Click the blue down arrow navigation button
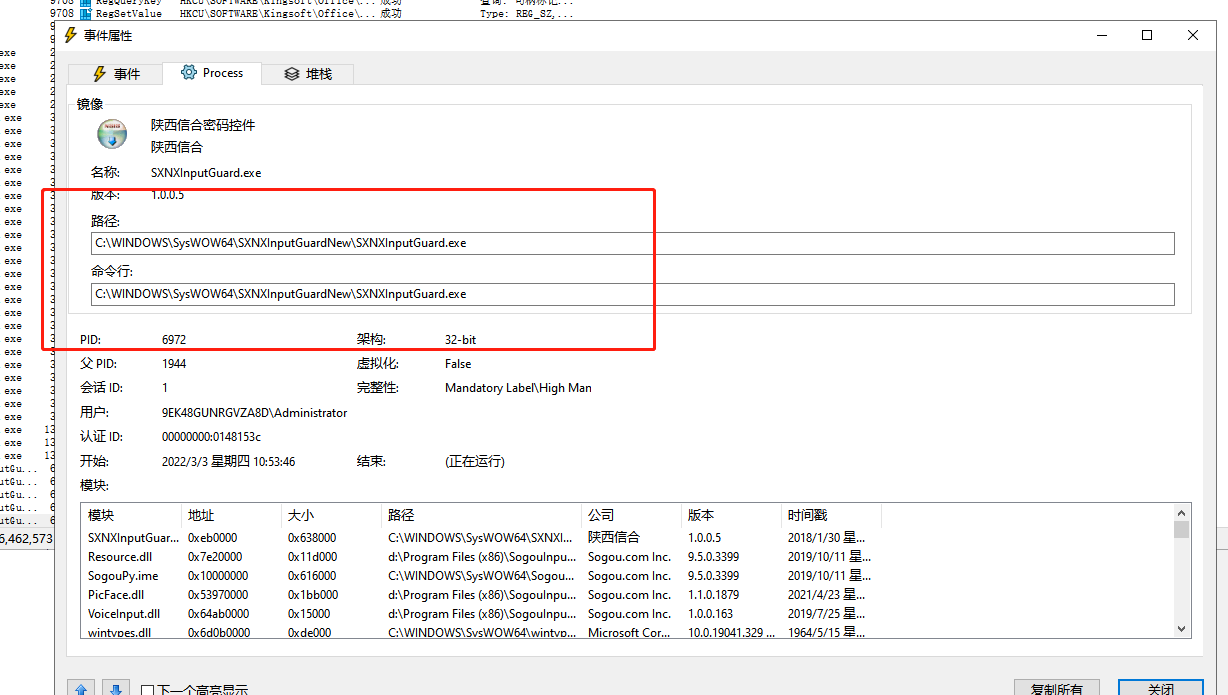Screen dimensions: 1228x695 coord(115,687)
